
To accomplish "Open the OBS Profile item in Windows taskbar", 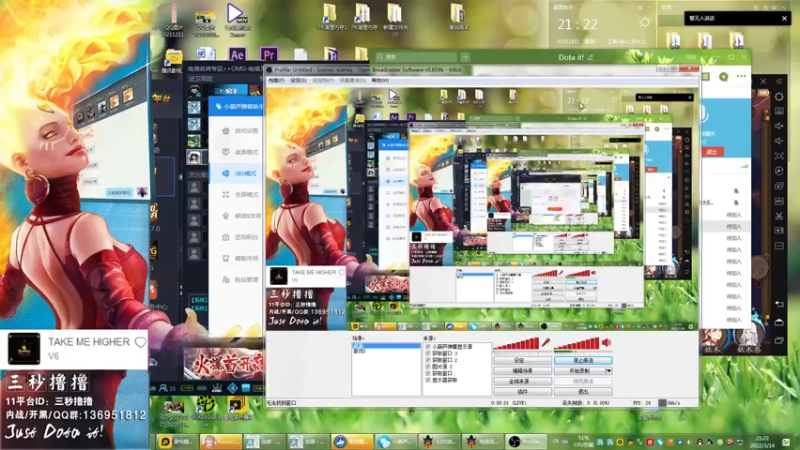I will [x=526, y=441].
